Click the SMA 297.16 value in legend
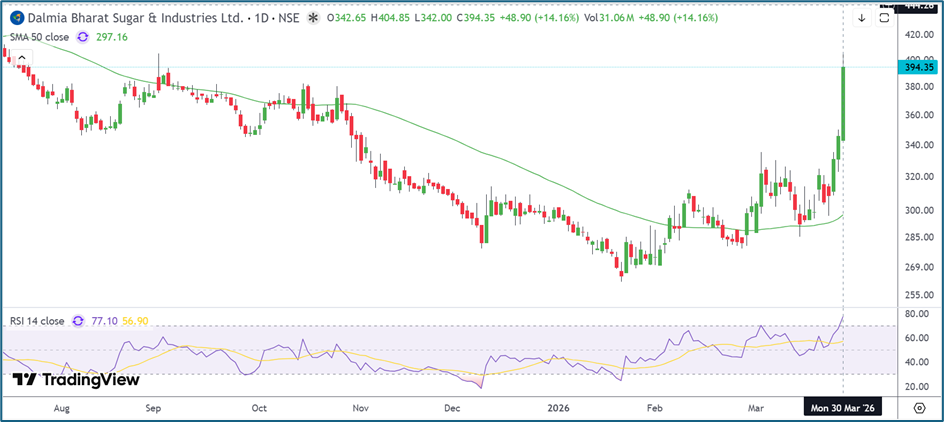The image size is (944, 422). tap(109, 35)
